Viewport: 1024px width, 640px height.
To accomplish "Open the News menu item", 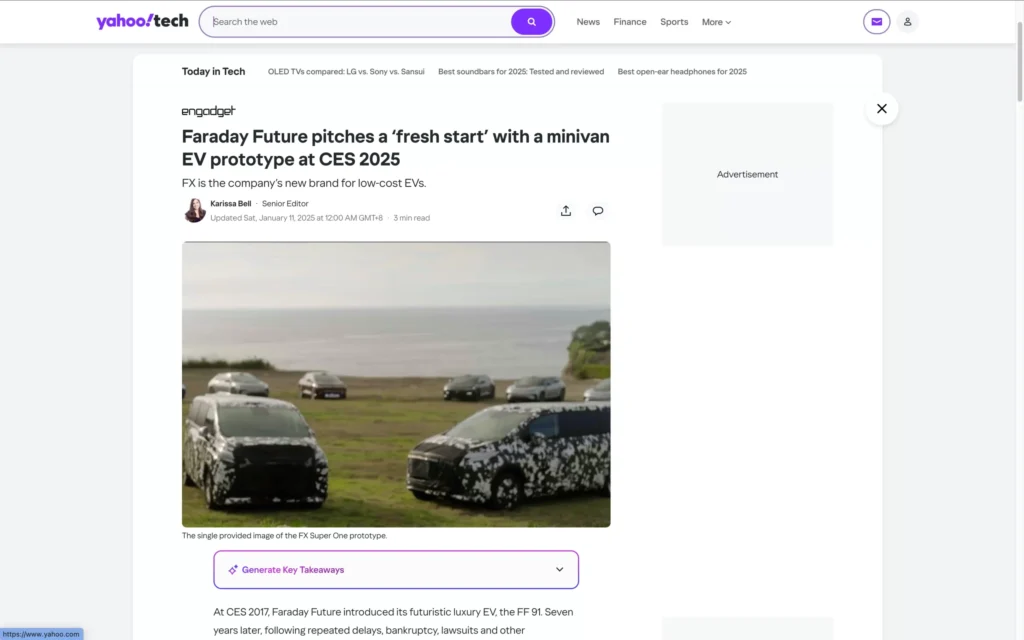I will [x=588, y=22].
